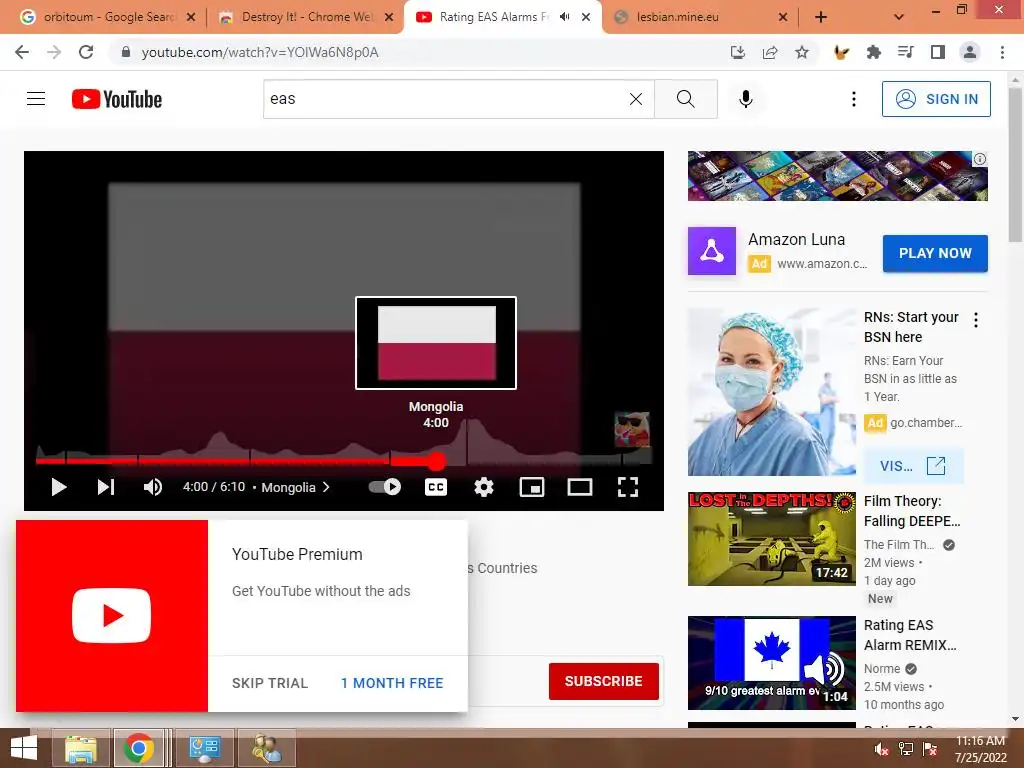
Task: Skip to next video
Action: point(106,487)
